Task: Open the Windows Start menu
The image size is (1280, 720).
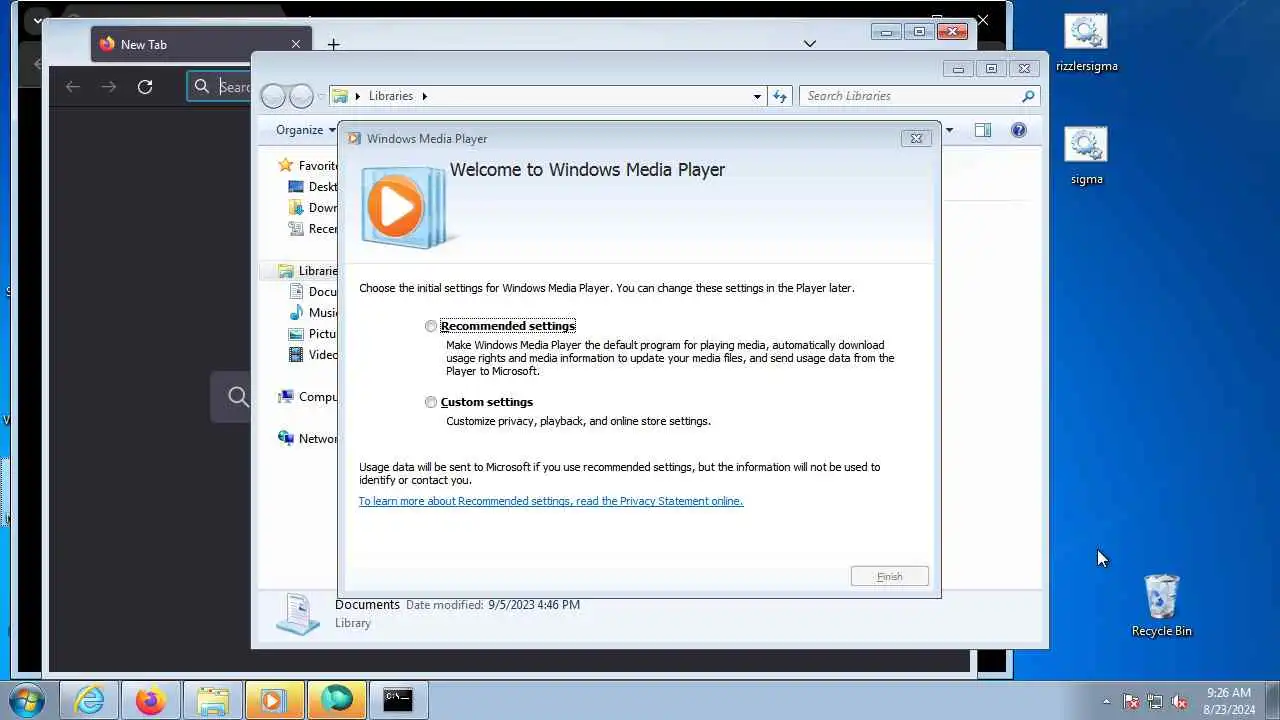Action: pos(26,700)
